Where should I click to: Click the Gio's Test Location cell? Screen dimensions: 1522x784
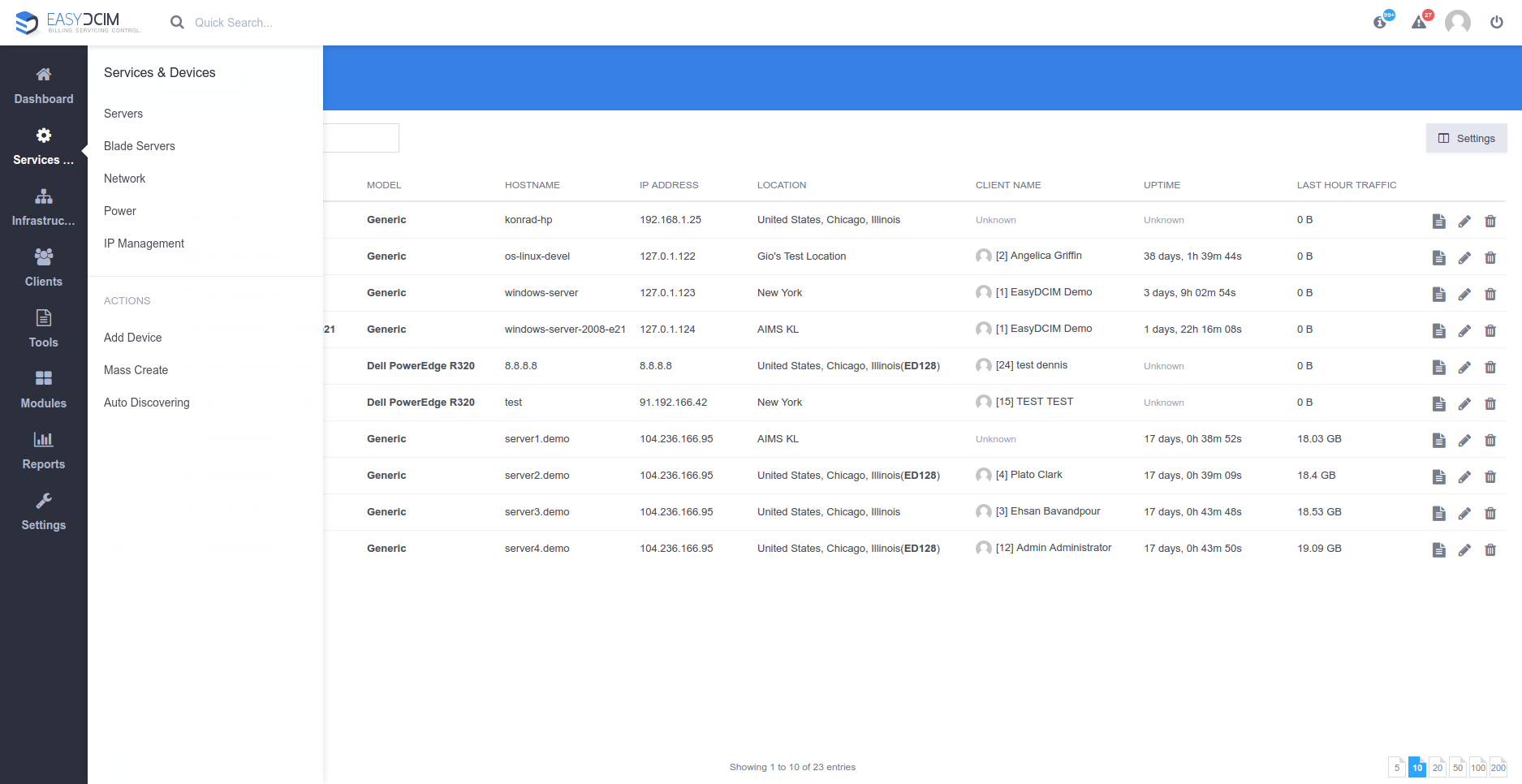point(801,256)
